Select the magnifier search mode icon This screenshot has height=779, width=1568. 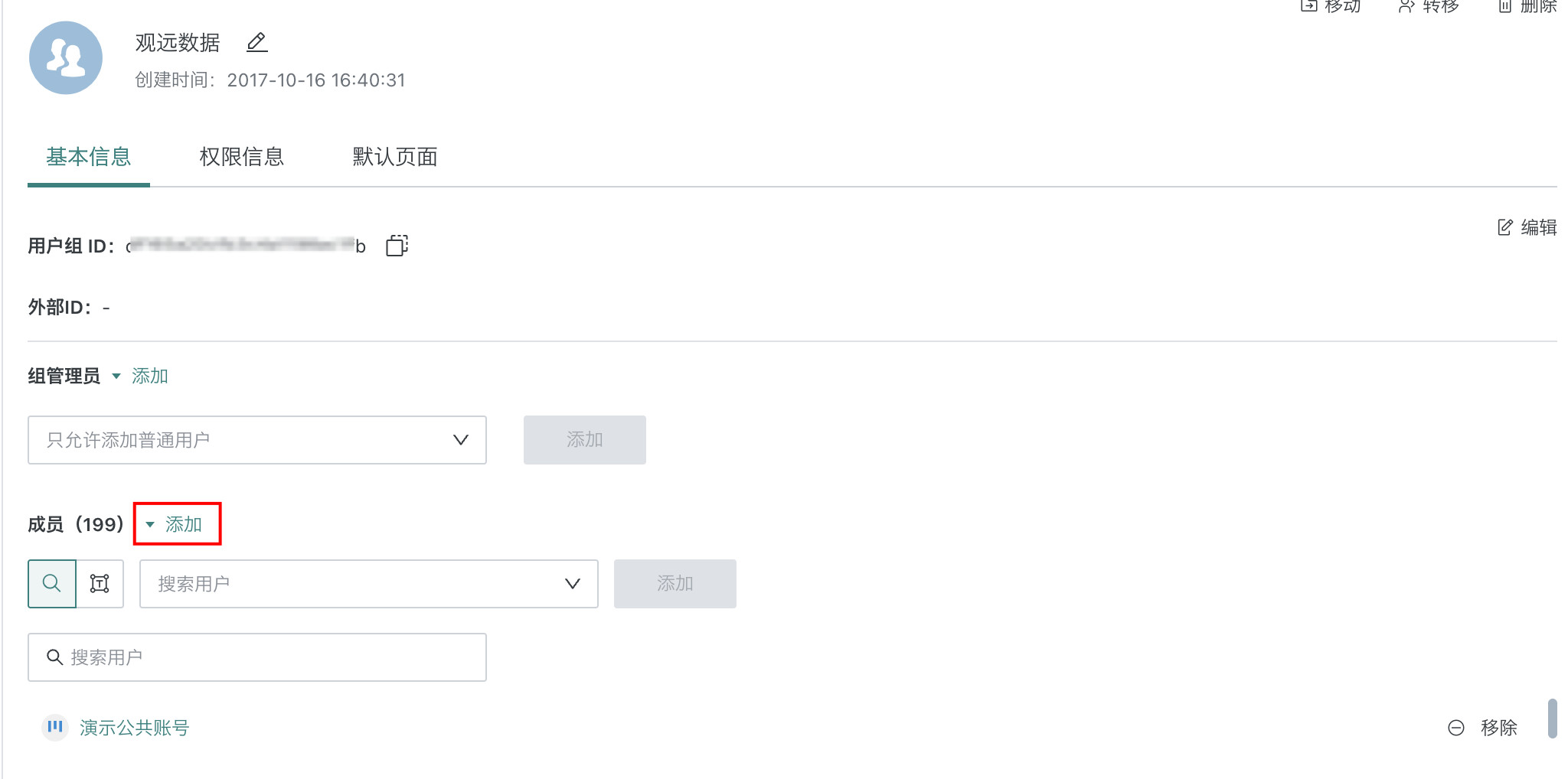tap(52, 584)
